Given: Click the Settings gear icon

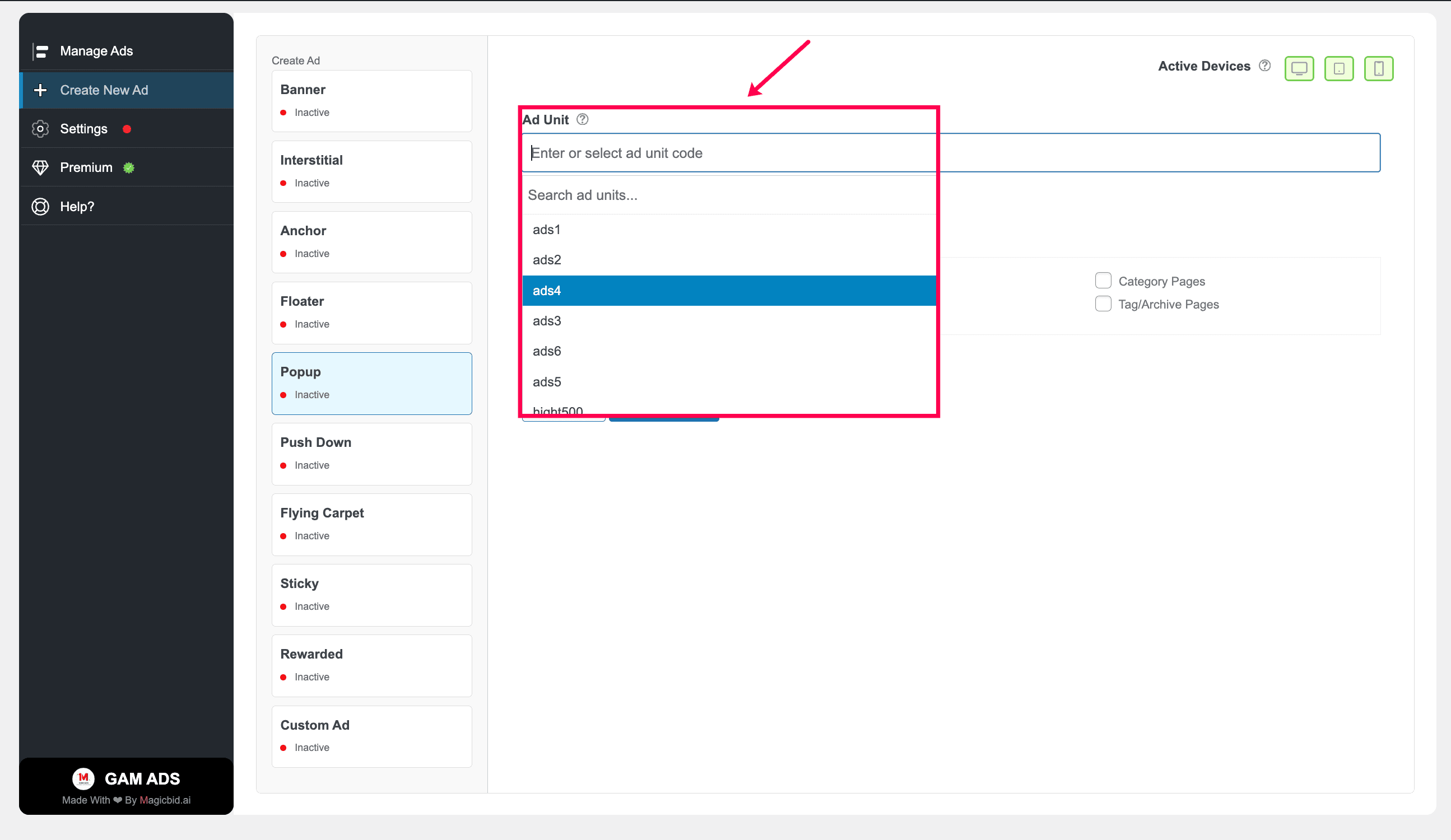Looking at the screenshot, I should [40, 129].
